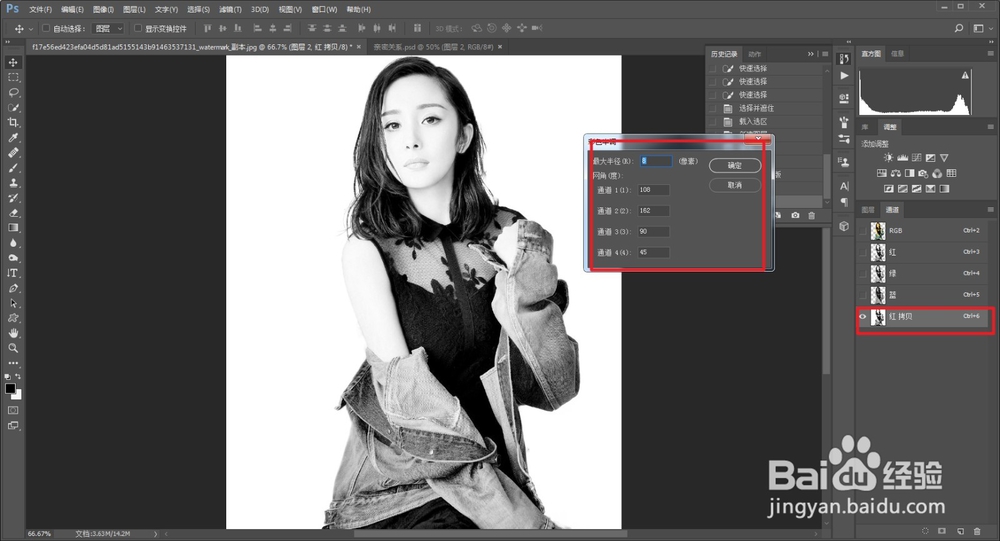1000x541 pixels.
Task: Select the Lasso tool
Action: coord(13,93)
